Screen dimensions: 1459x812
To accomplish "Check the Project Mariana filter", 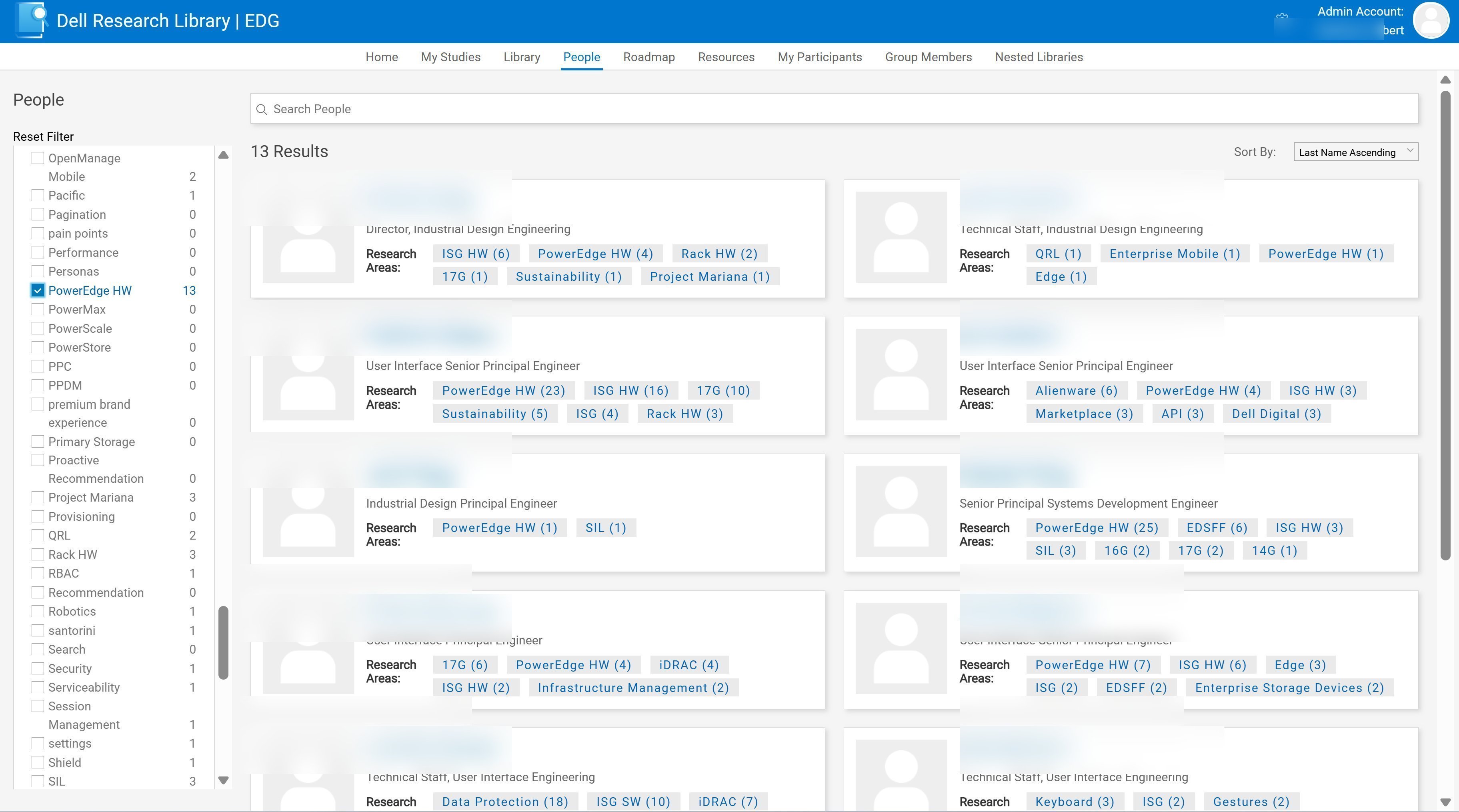I will (37, 497).
